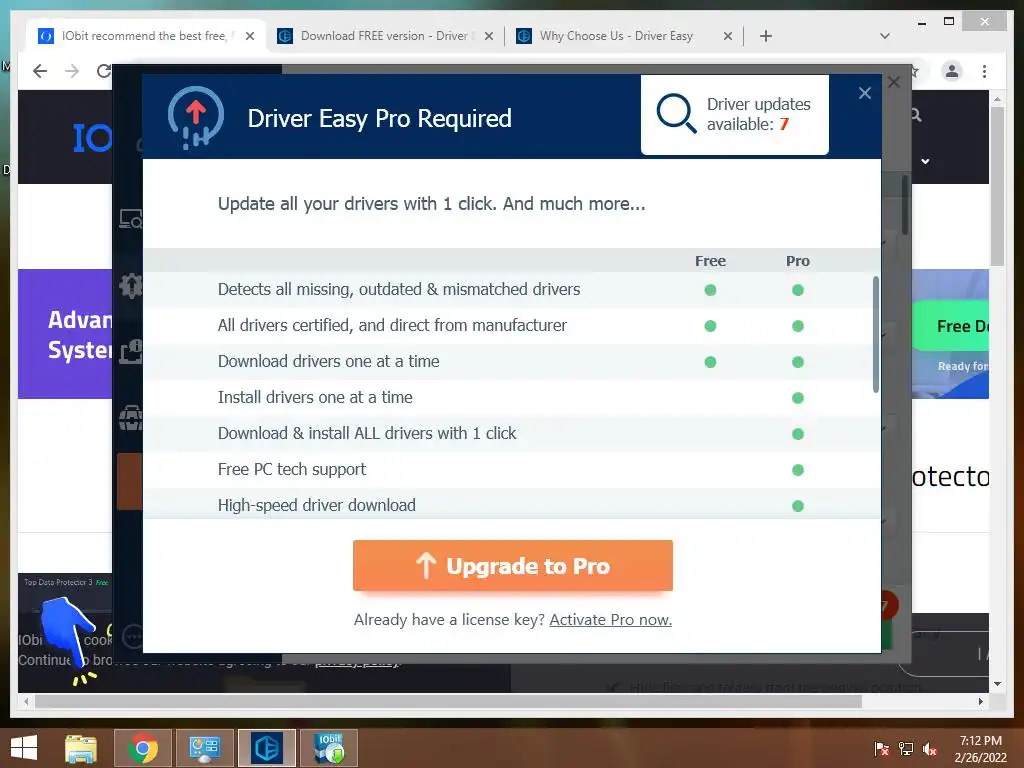
Task: Click the IObit logo on the webpage
Action: coord(91,138)
